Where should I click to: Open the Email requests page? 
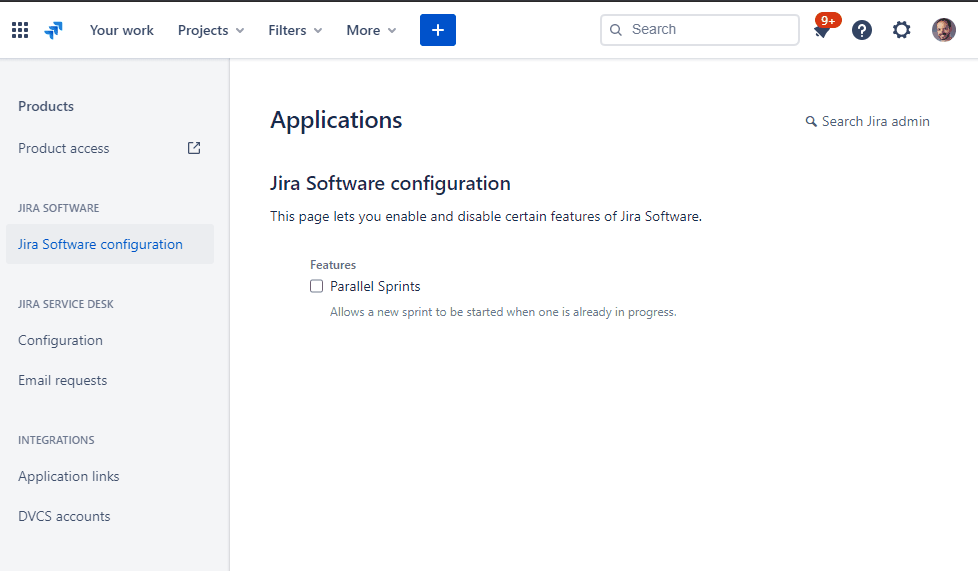coord(62,380)
